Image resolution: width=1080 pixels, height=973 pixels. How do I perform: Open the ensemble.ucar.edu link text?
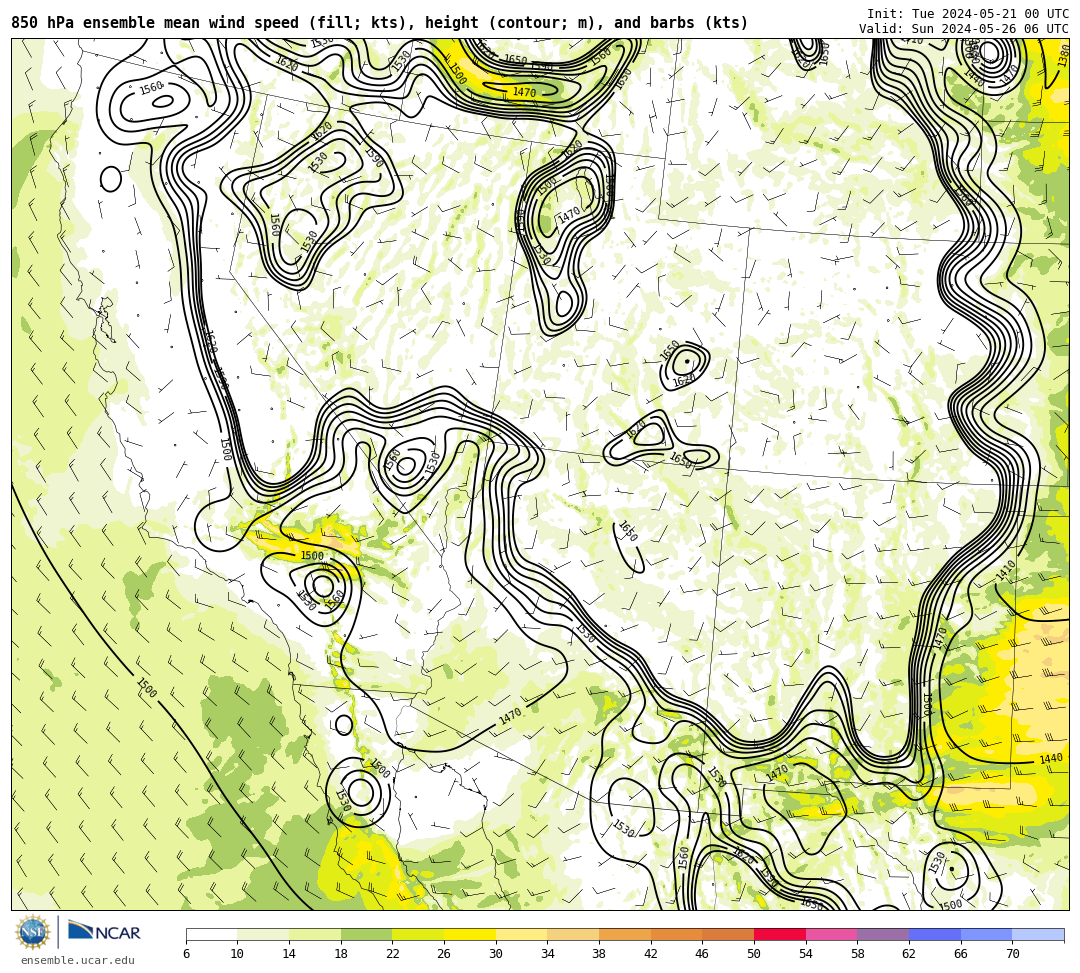click(78, 961)
